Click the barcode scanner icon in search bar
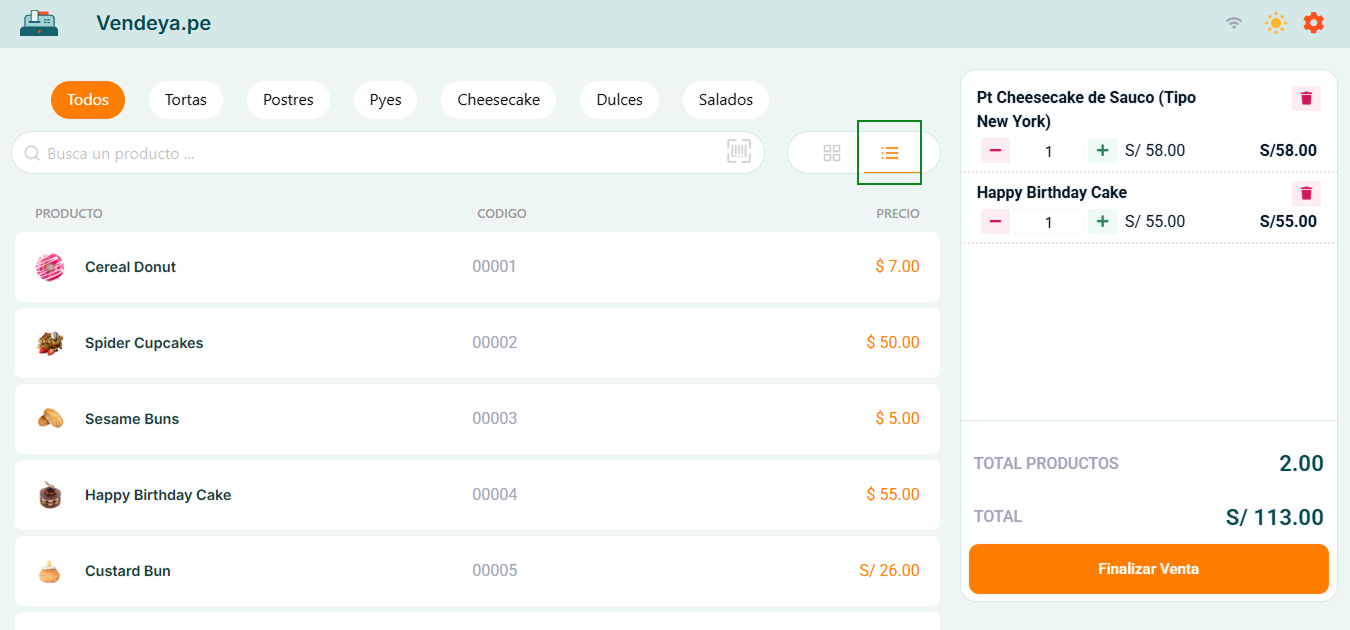This screenshot has width=1350, height=630. pos(738,152)
